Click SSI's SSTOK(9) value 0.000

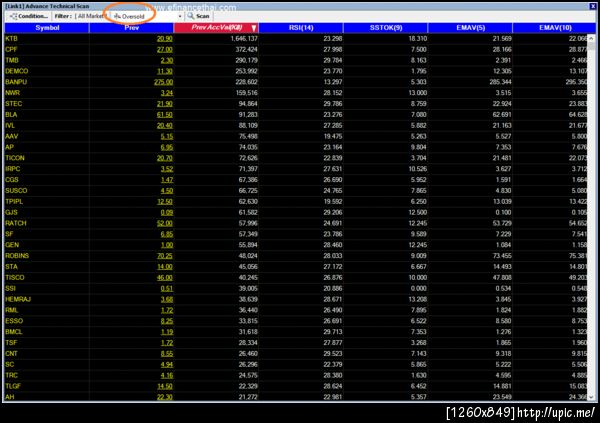point(419,288)
